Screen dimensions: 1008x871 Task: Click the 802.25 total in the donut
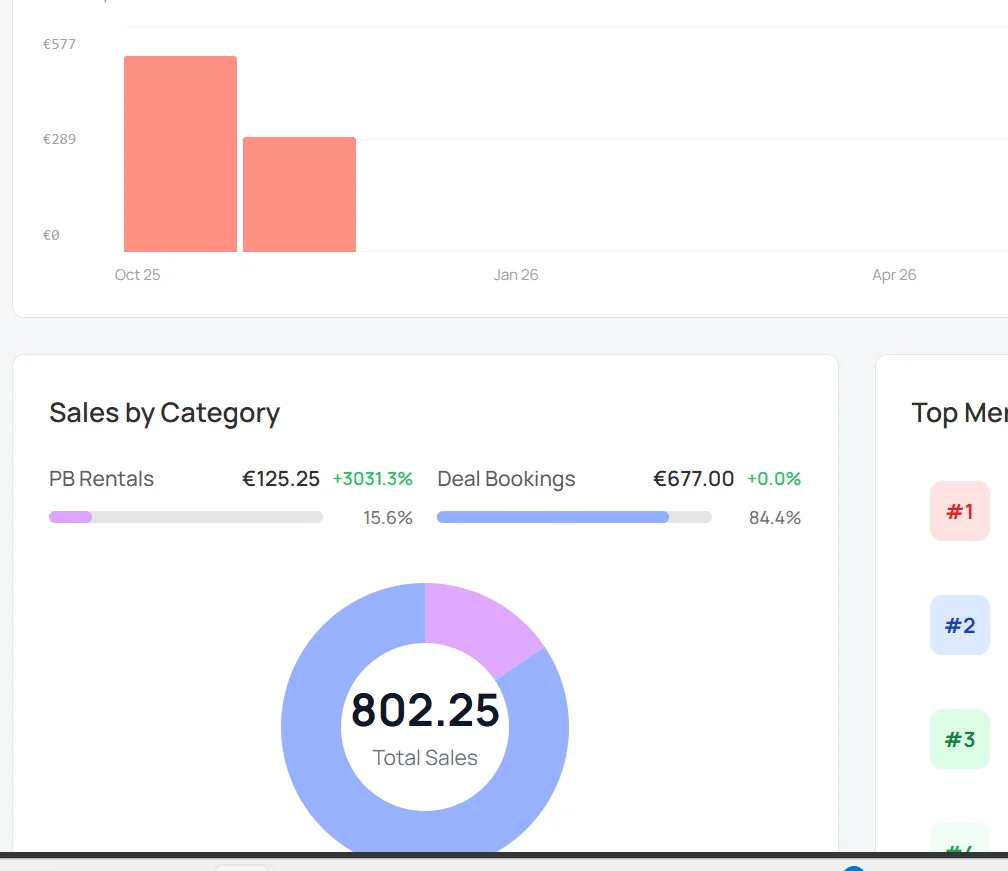tap(425, 710)
